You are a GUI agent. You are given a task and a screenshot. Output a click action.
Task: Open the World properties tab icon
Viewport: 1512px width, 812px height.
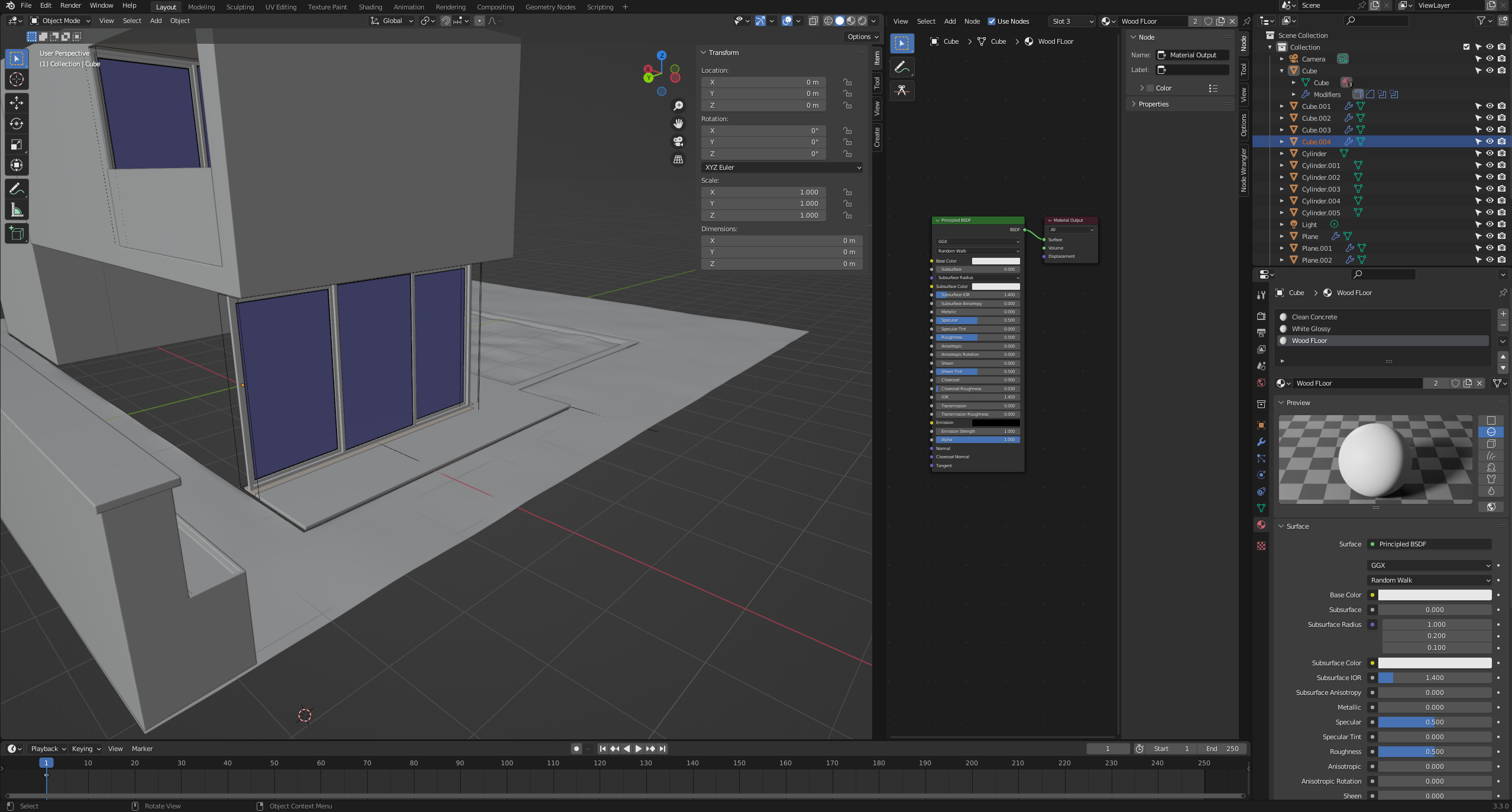click(x=1261, y=383)
